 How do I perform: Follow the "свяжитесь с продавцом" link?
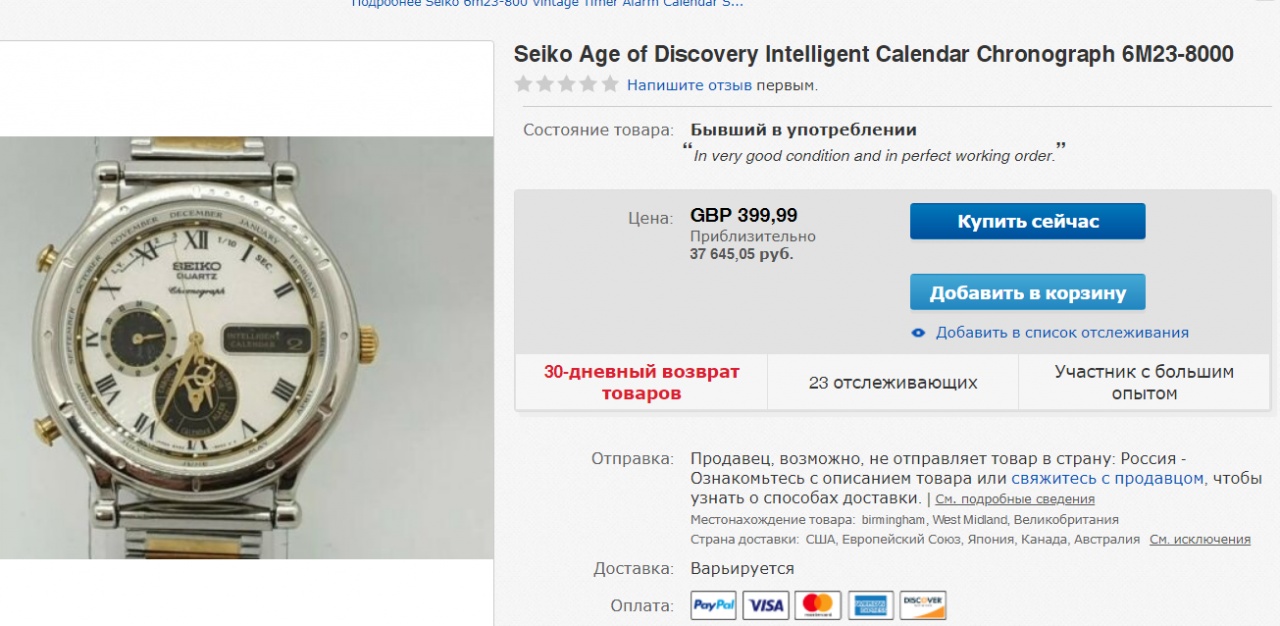click(1109, 479)
